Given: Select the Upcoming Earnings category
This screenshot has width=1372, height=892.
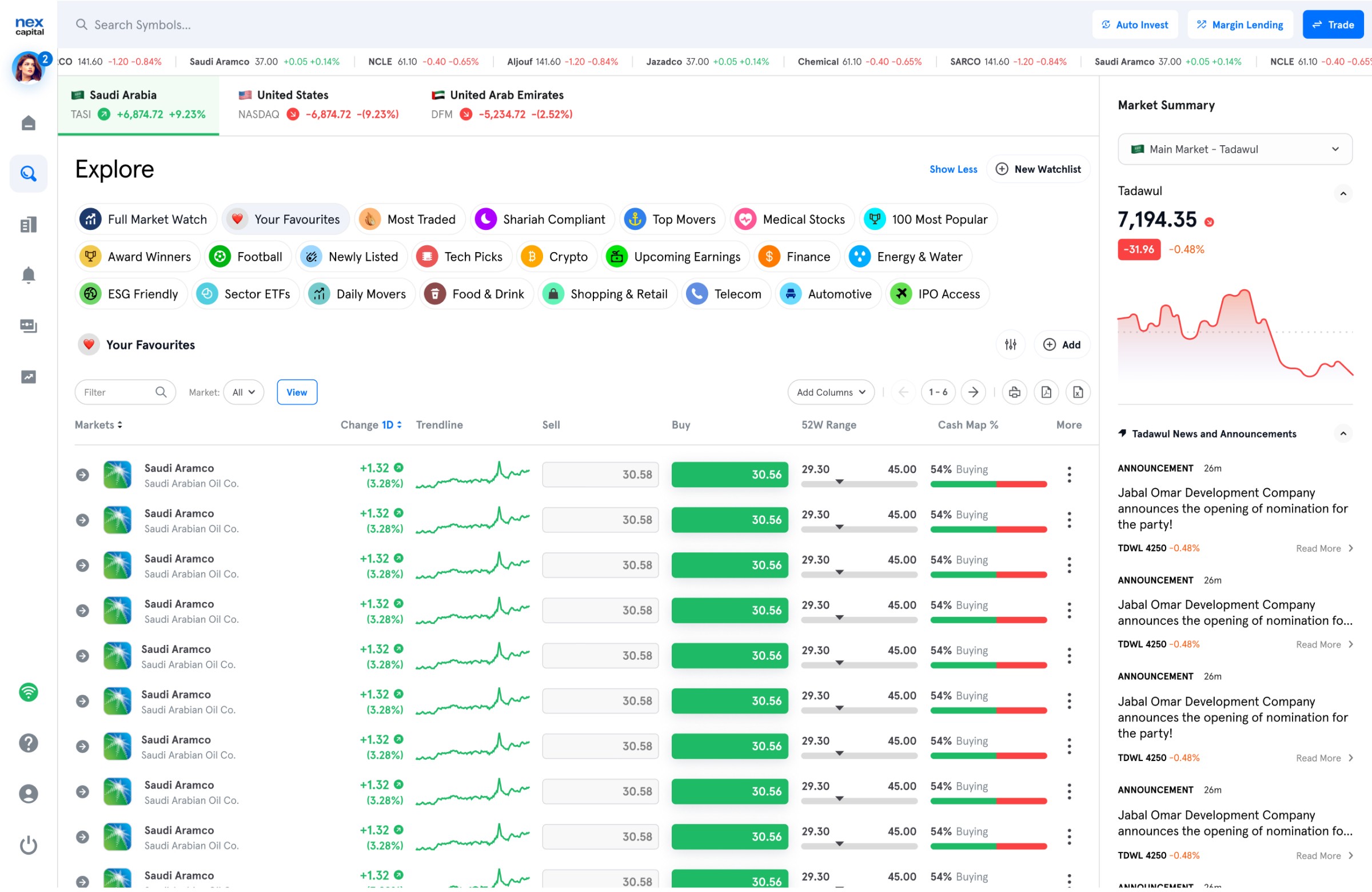Looking at the screenshot, I should [x=676, y=257].
